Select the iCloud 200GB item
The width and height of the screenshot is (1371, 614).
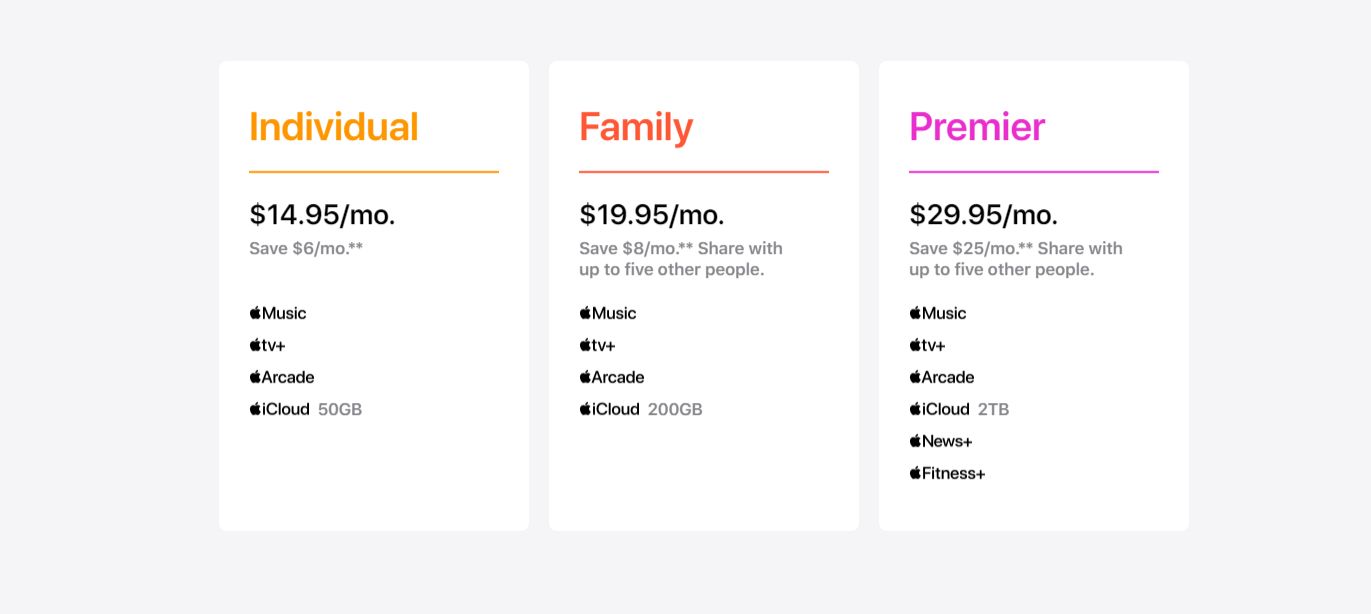640,409
